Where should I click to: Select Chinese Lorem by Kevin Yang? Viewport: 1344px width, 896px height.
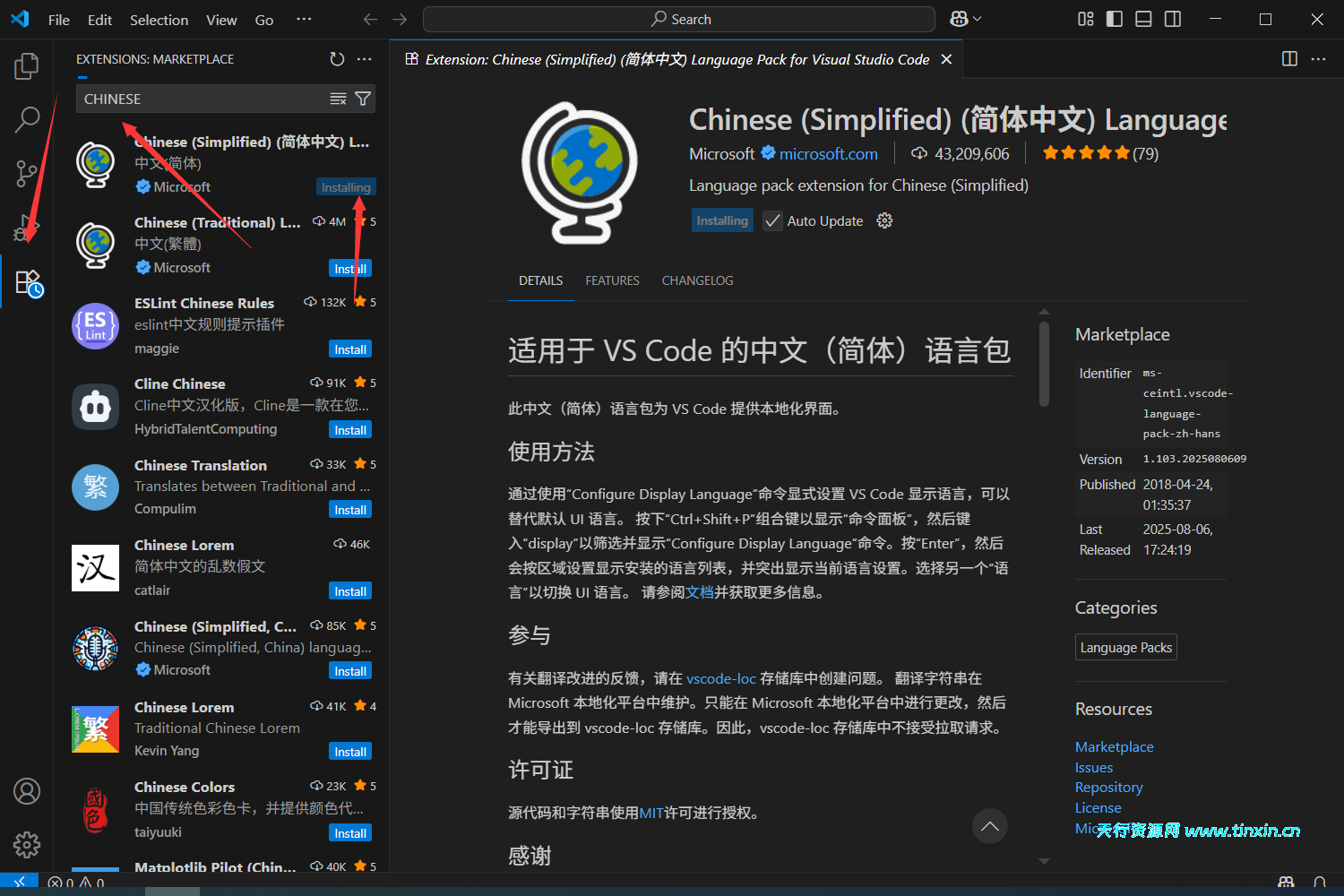(222, 729)
